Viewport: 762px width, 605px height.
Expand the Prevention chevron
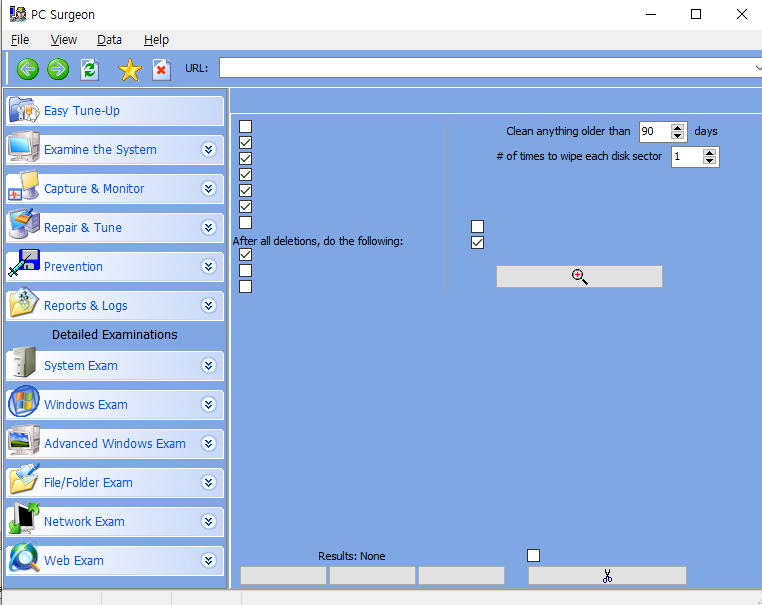coord(208,266)
